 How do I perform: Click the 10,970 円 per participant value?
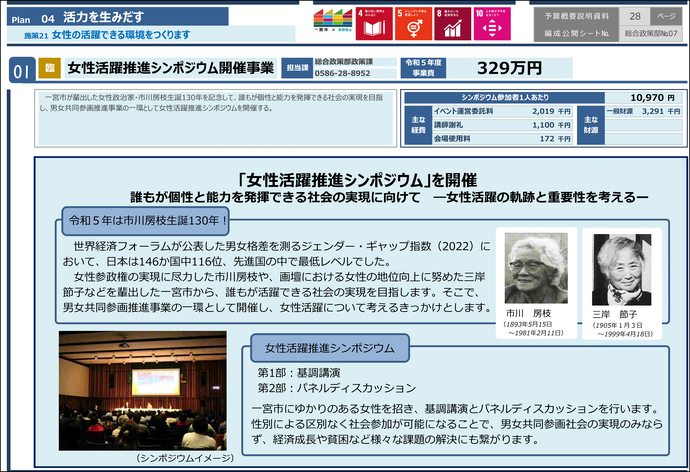(652, 98)
